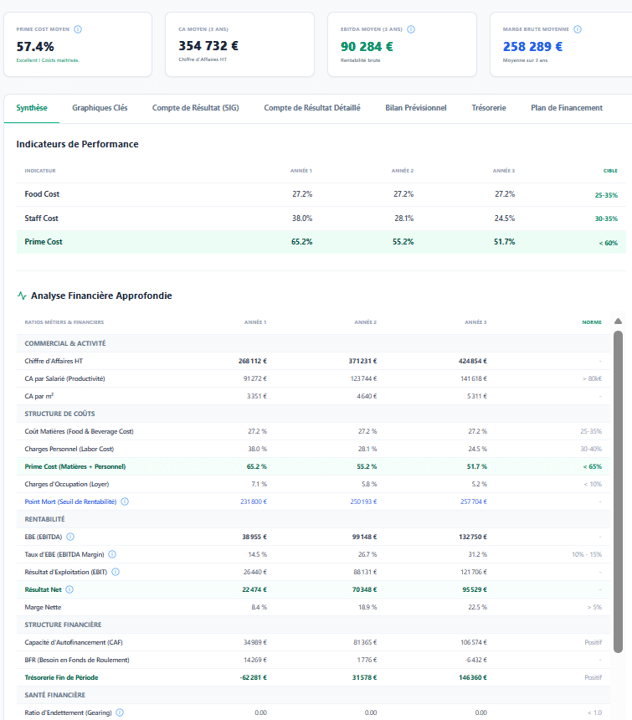Click info icon next to Prime Cost Moyen
This screenshot has height=720, width=632.
click(x=78, y=29)
